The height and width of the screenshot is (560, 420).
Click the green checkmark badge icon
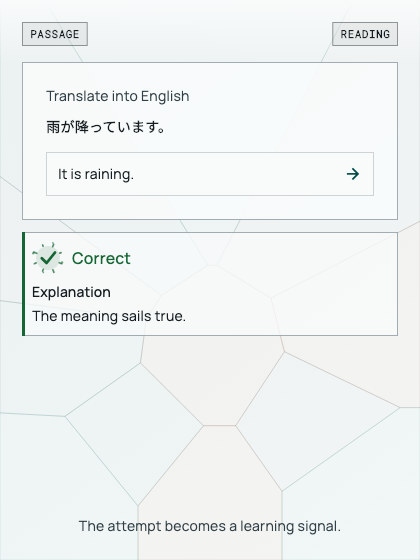(48, 258)
